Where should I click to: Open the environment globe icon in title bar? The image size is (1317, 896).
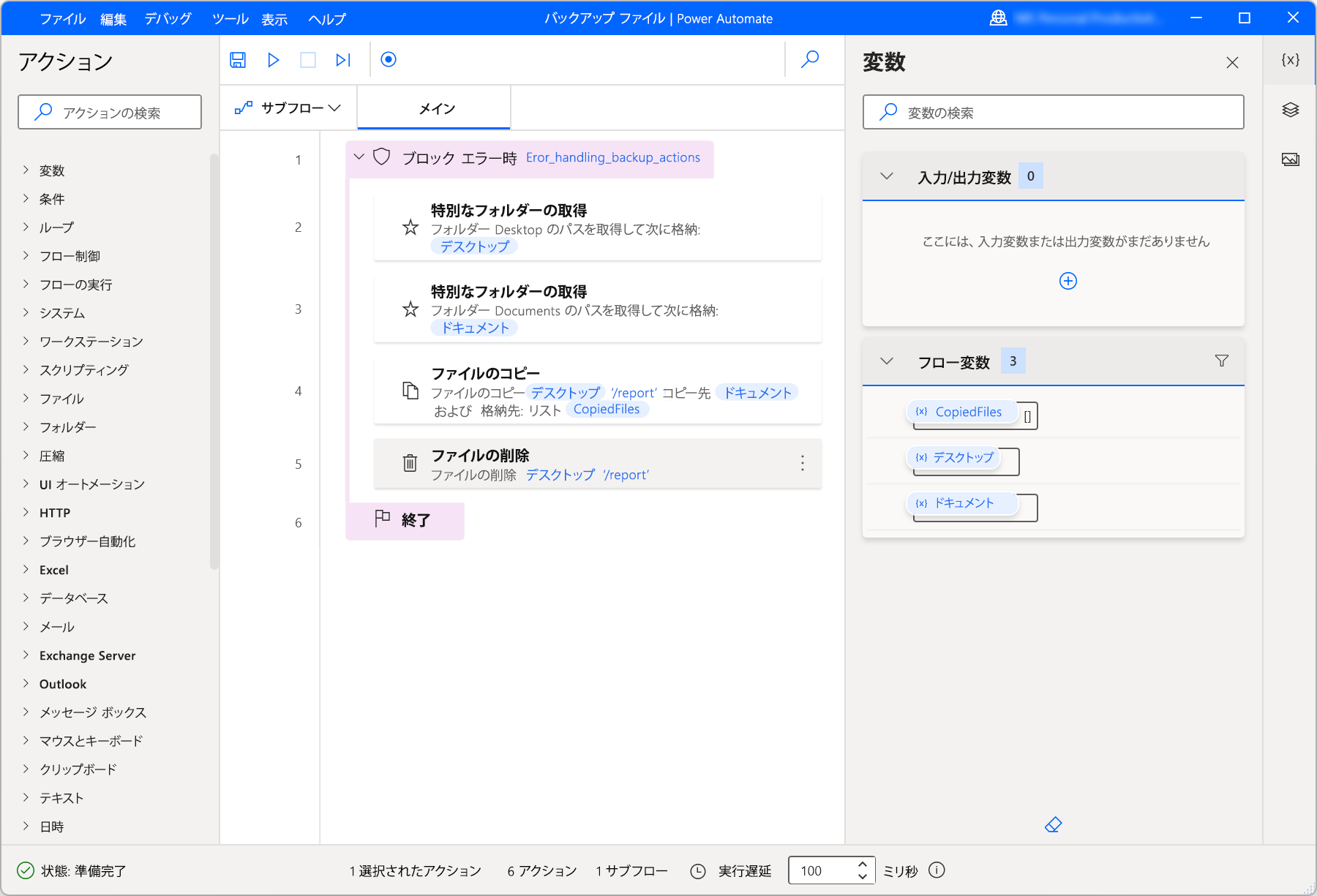pyautogui.click(x=998, y=18)
